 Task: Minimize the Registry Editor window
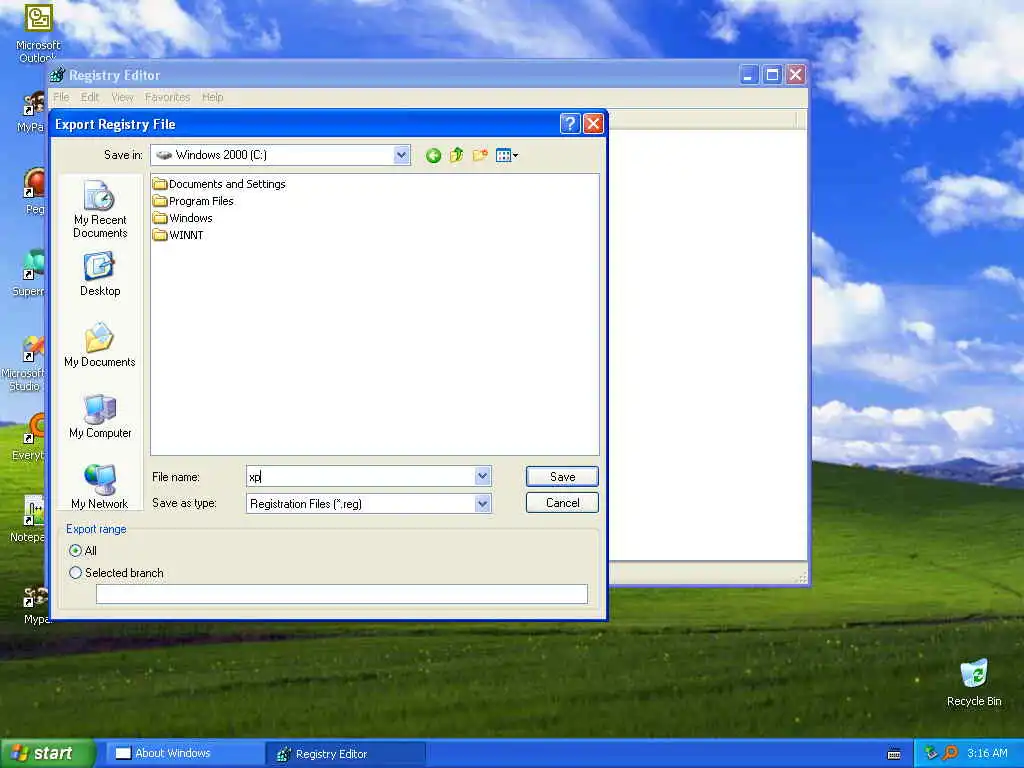(x=748, y=74)
